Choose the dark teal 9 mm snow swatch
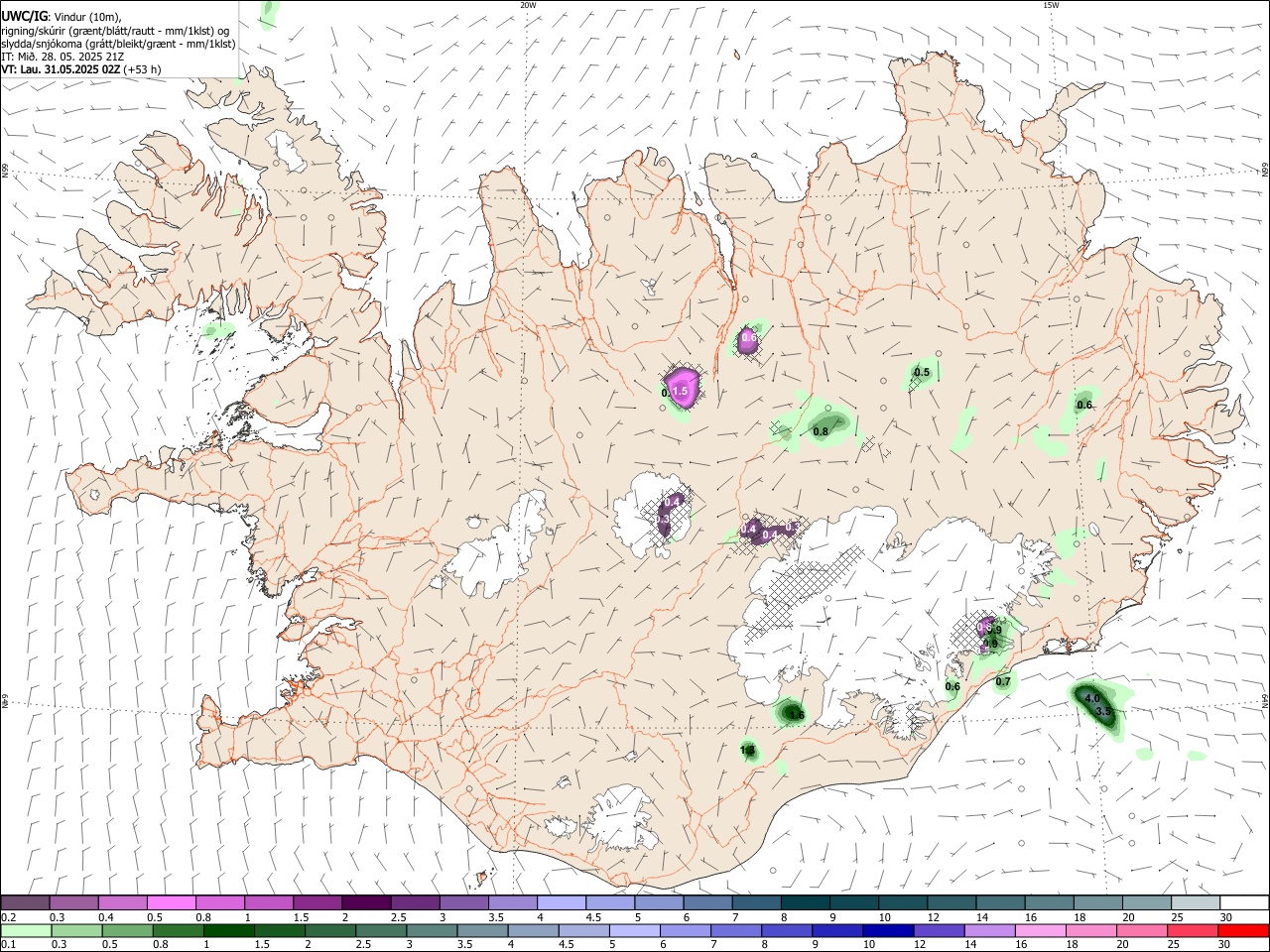 tap(853, 903)
